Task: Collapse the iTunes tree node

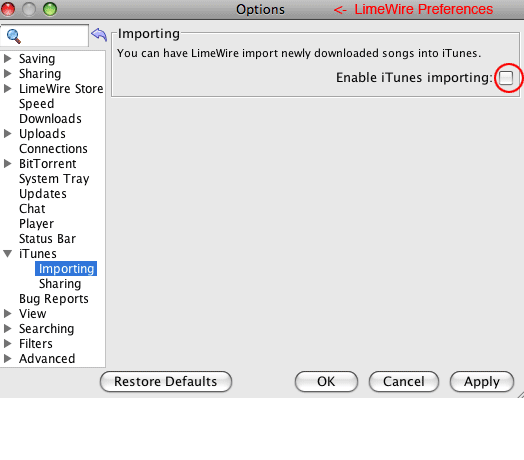Action: 8,254
